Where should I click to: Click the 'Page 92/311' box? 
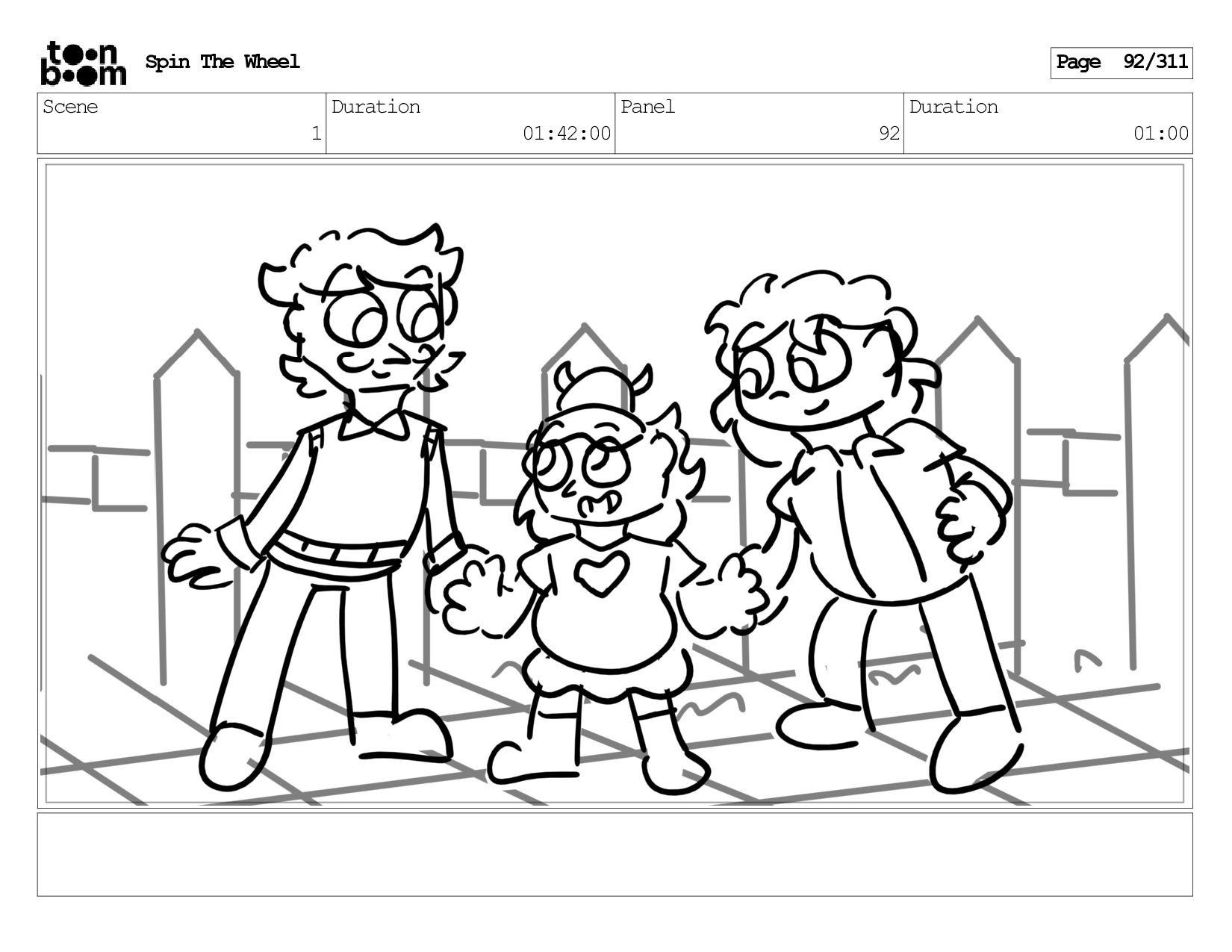tap(1121, 63)
